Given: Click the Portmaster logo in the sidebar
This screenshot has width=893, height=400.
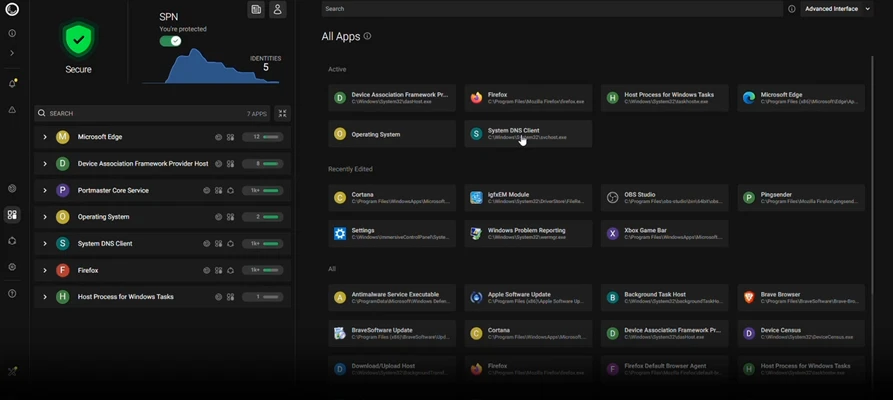Looking at the screenshot, I should point(12,9).
